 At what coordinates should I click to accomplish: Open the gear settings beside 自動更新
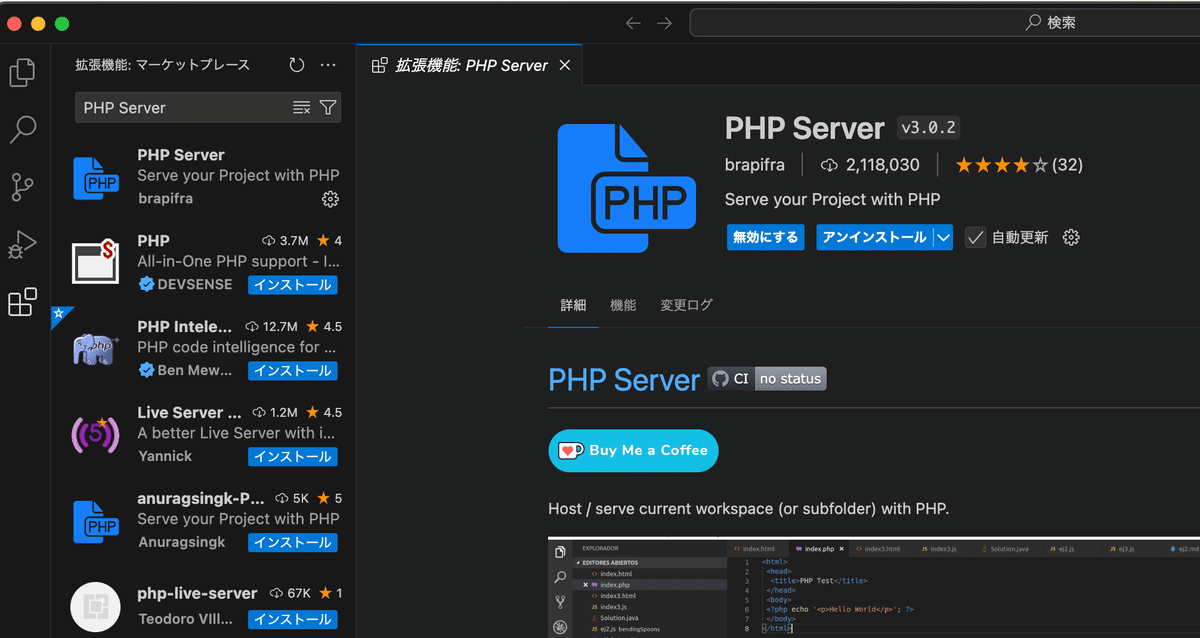[1071, 237]
